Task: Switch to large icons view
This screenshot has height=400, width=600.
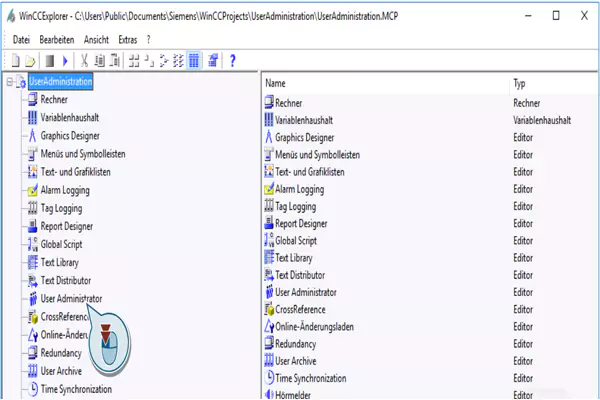Action: coord(134,60)
